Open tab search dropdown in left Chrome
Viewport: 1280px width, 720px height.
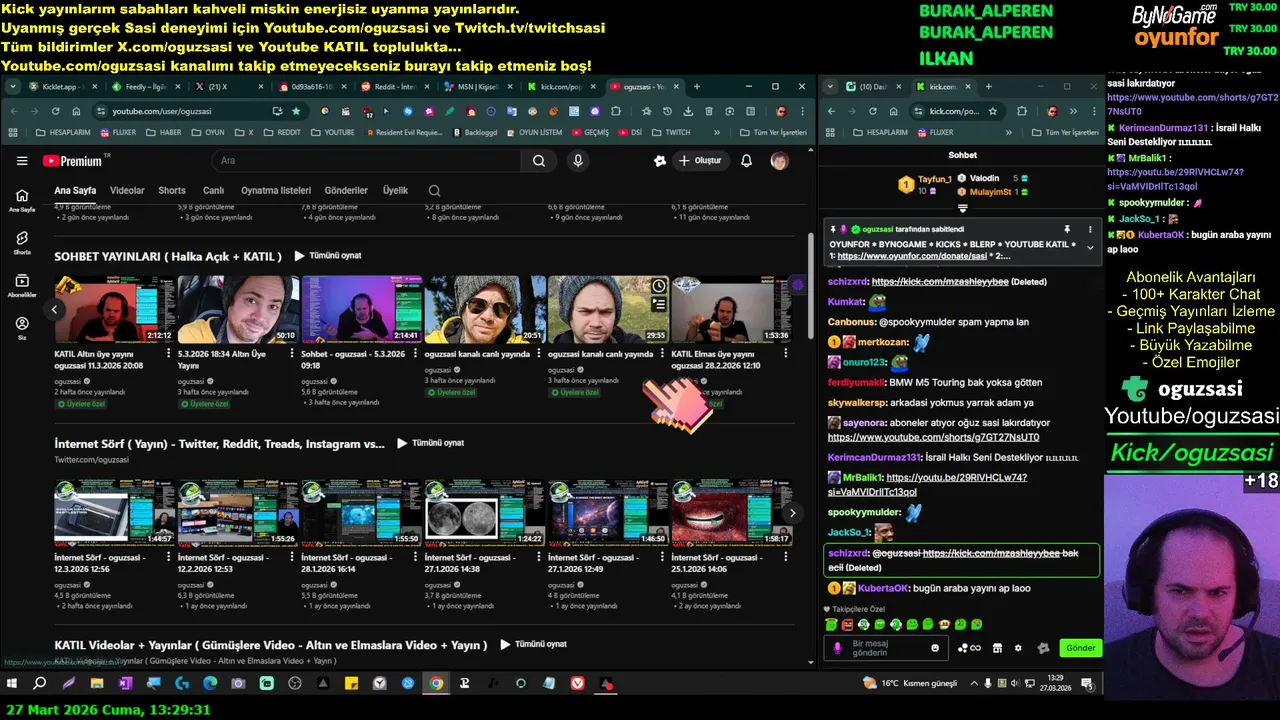pyautogui.click(x=12, y=87)
